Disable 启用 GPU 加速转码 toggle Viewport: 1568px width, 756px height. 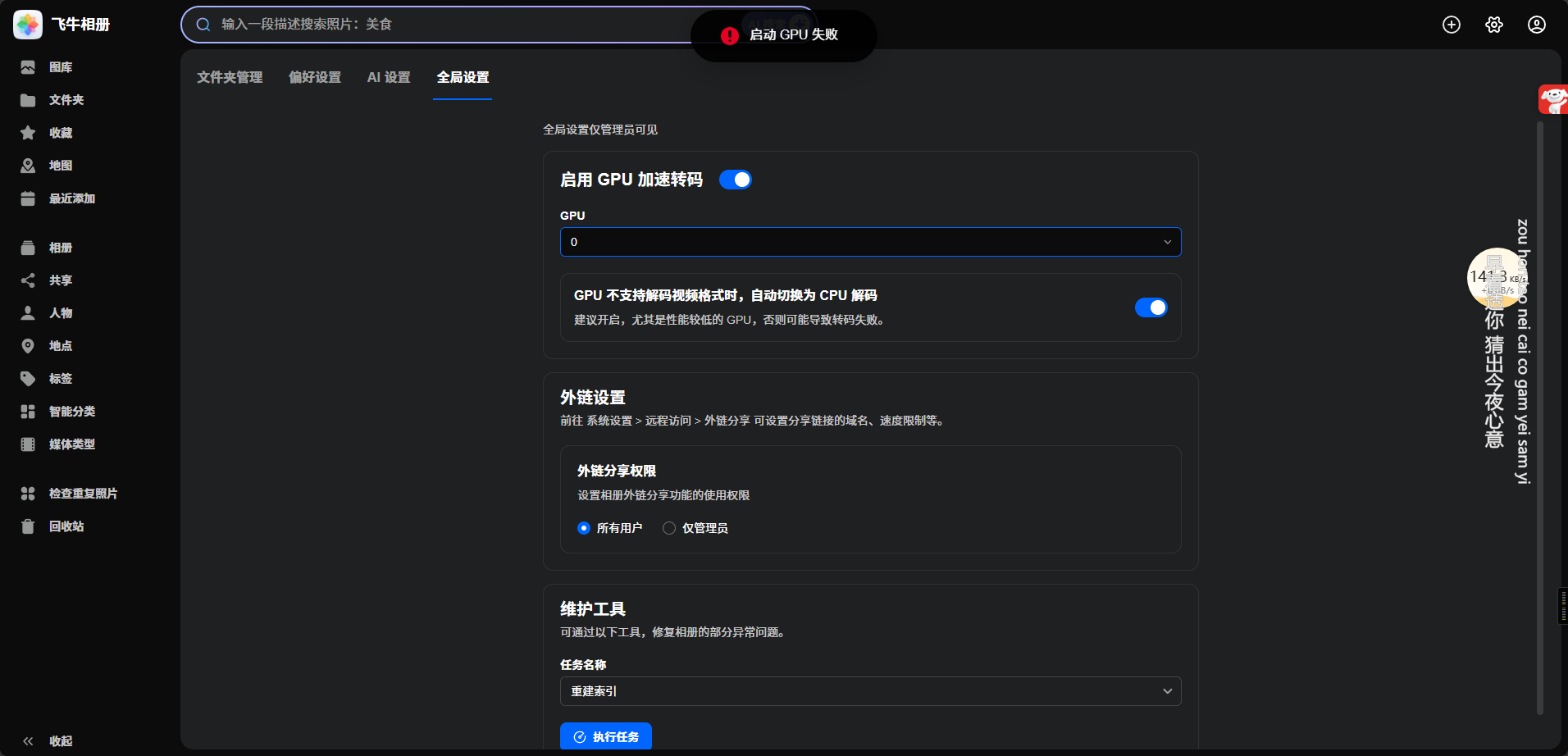(736, 179)
